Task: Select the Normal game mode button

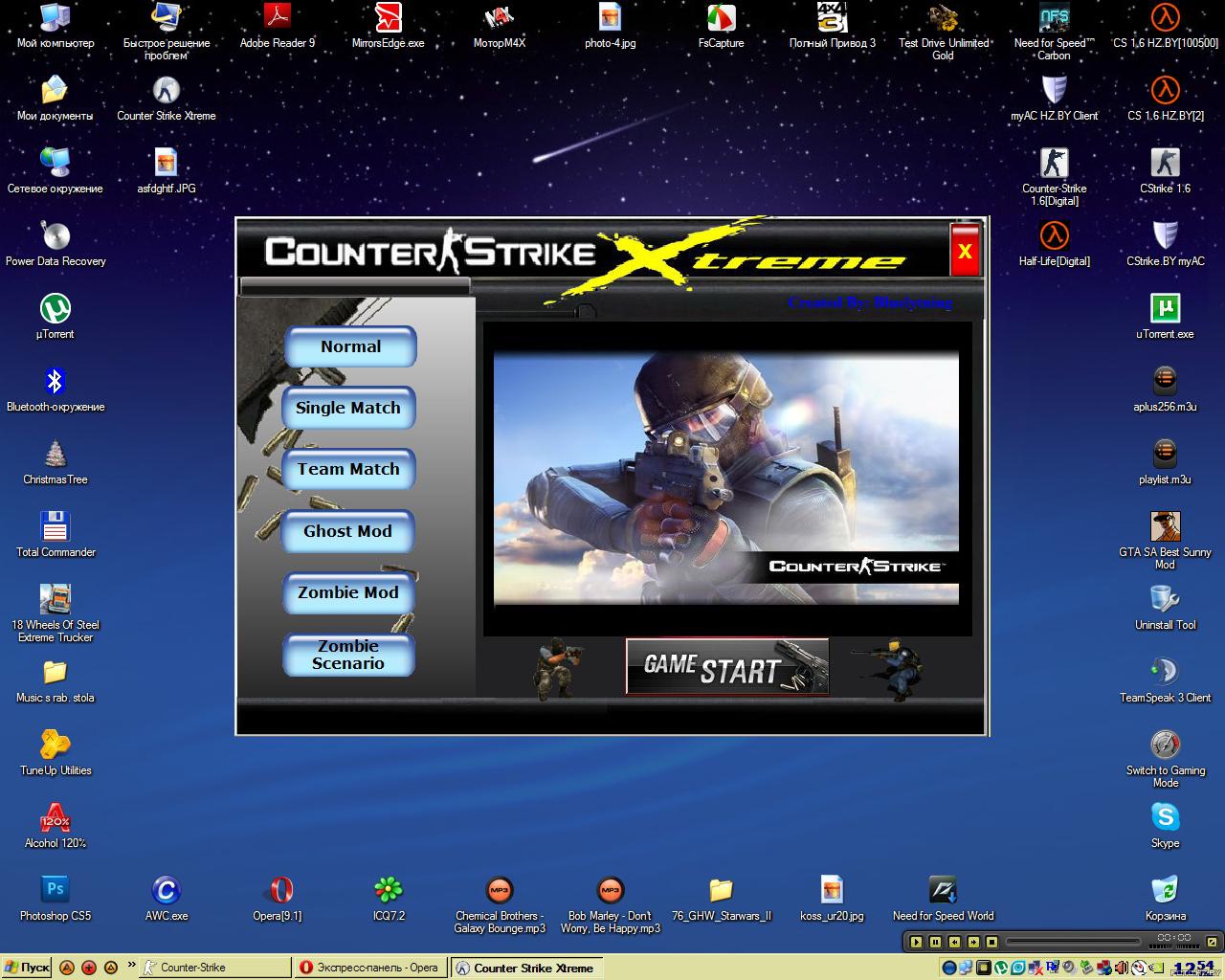Action: (x=350, y=346)
